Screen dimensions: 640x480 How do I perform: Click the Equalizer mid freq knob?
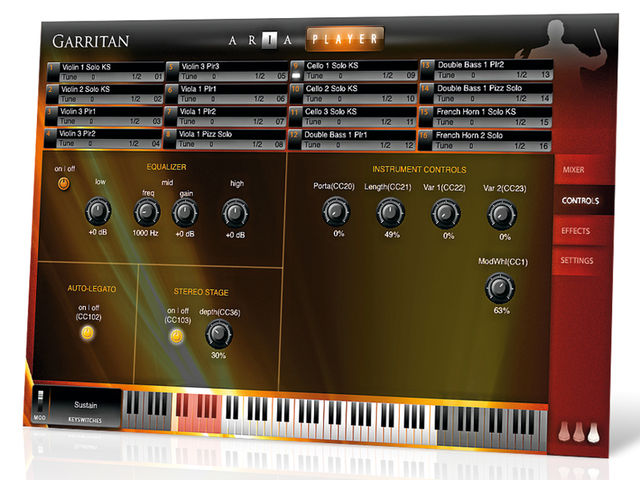pos(147,212)
